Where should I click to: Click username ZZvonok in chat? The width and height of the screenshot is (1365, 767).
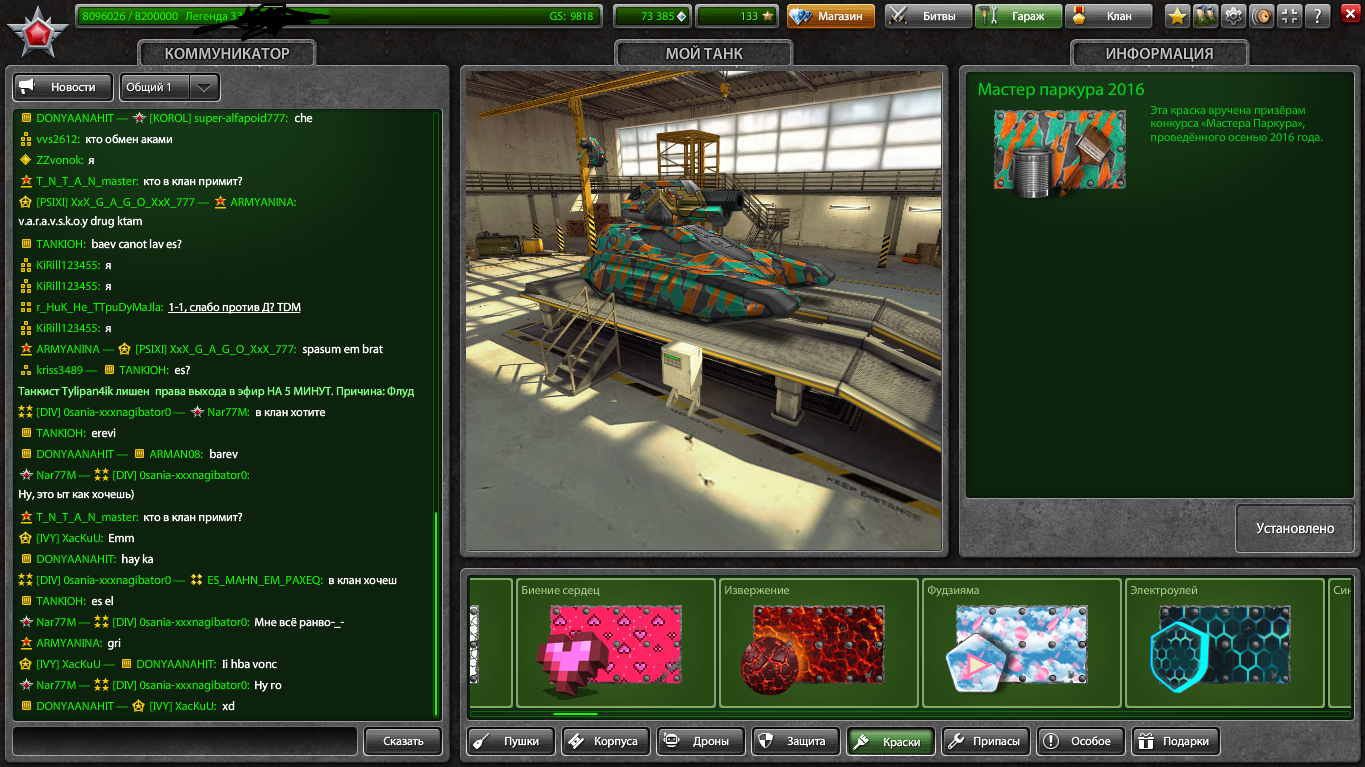(x=59, y=160)
